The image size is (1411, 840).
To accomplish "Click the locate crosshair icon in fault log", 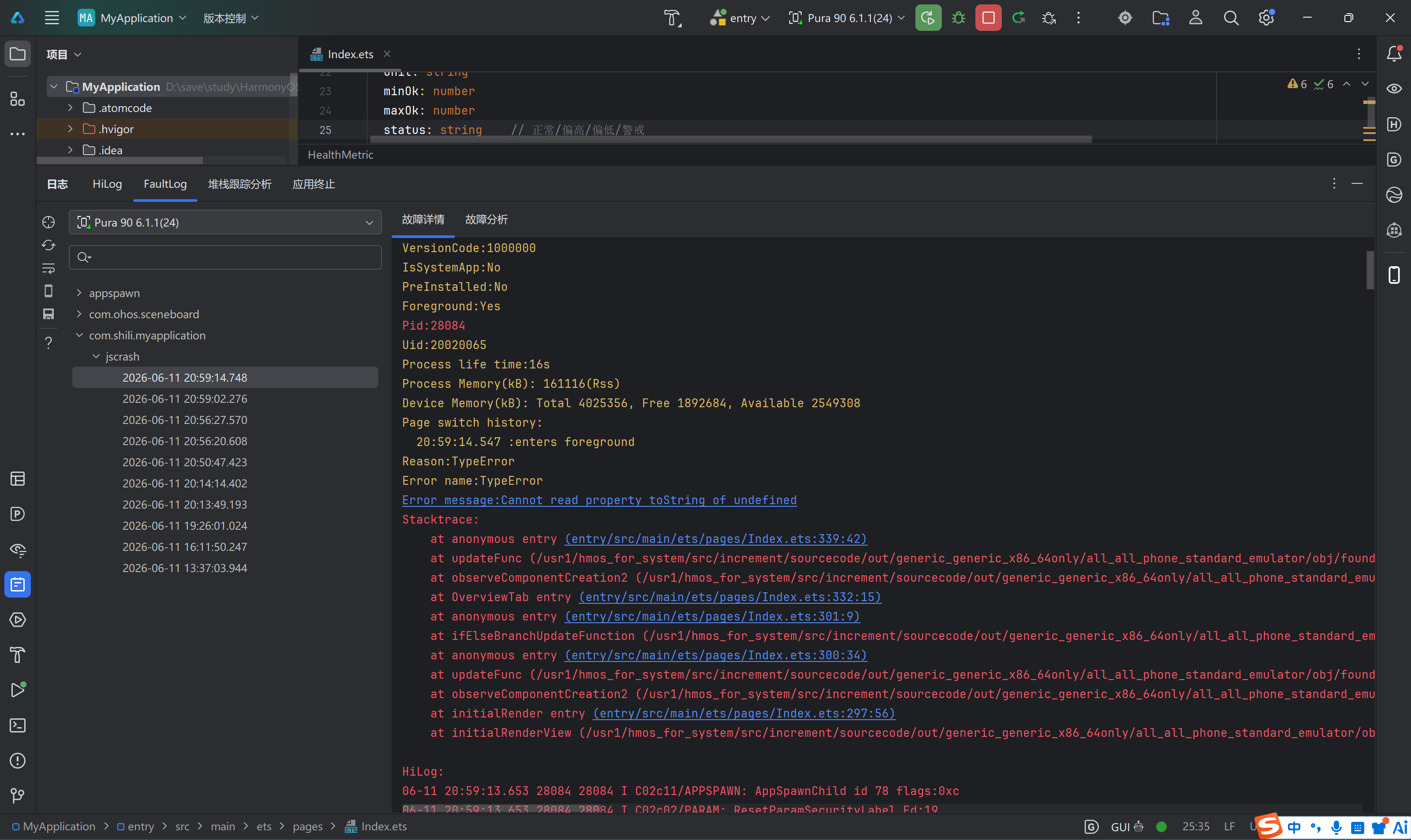I will point(49,223).
